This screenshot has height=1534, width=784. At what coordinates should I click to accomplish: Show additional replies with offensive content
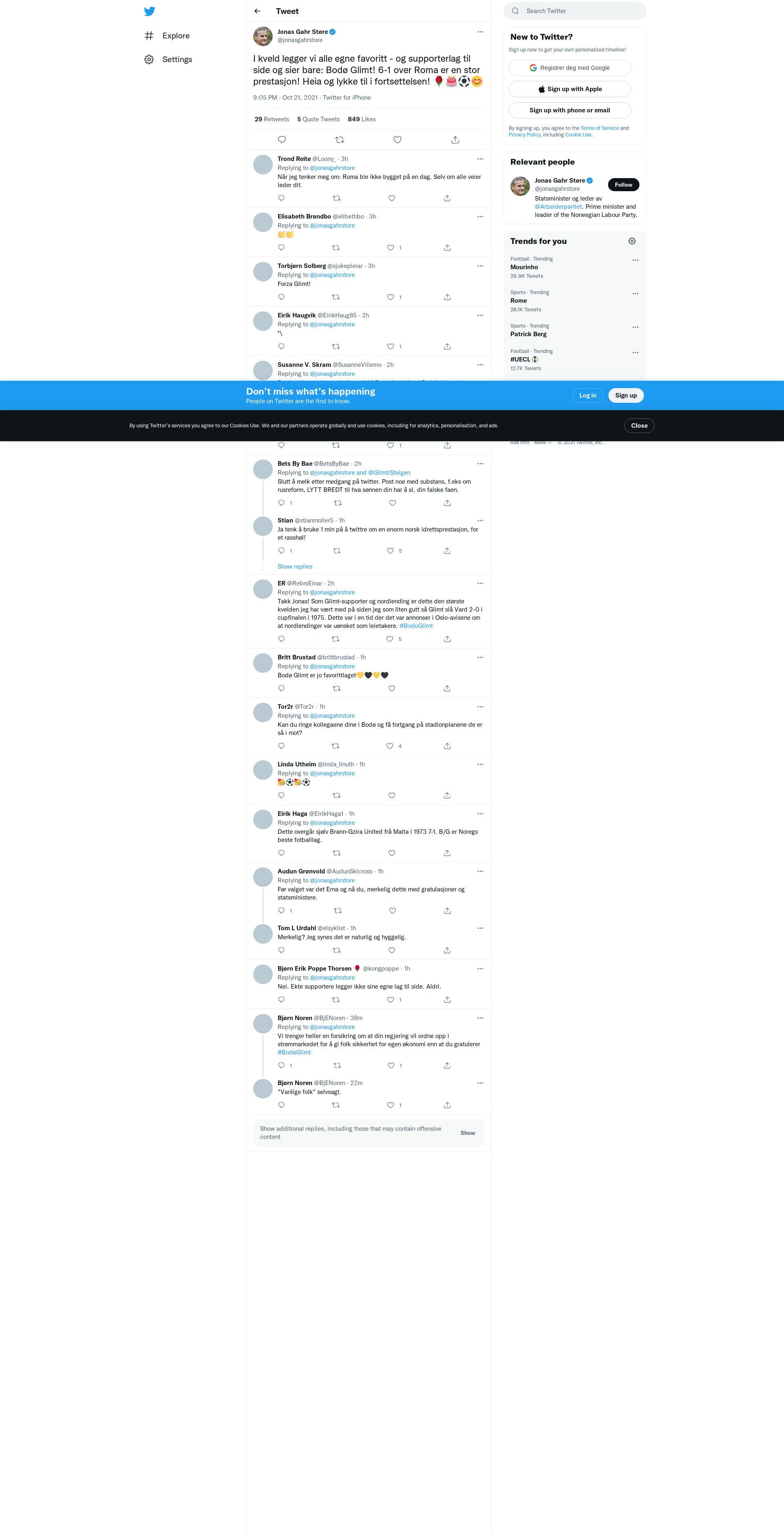tap(467, 1133)
